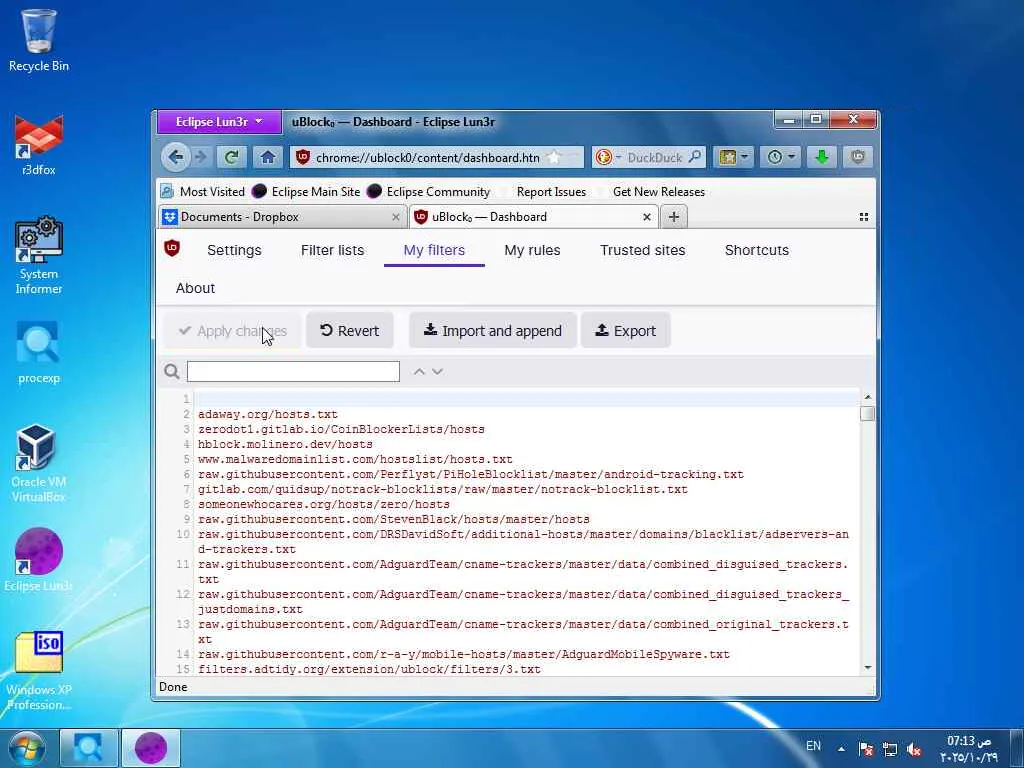This screenshot has width=1024, height=768.
Task: Click the forward navigation arrow
Action: click(200, 157)
